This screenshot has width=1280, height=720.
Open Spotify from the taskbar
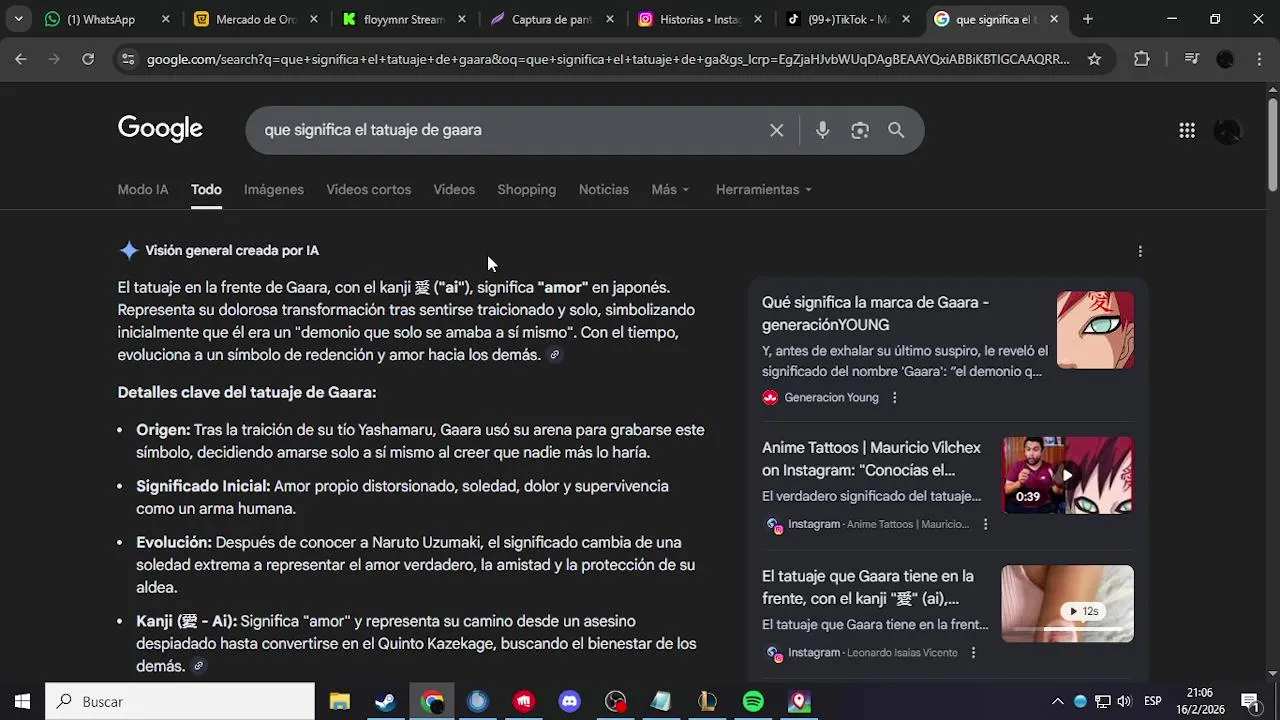click(x=754, y=702)
